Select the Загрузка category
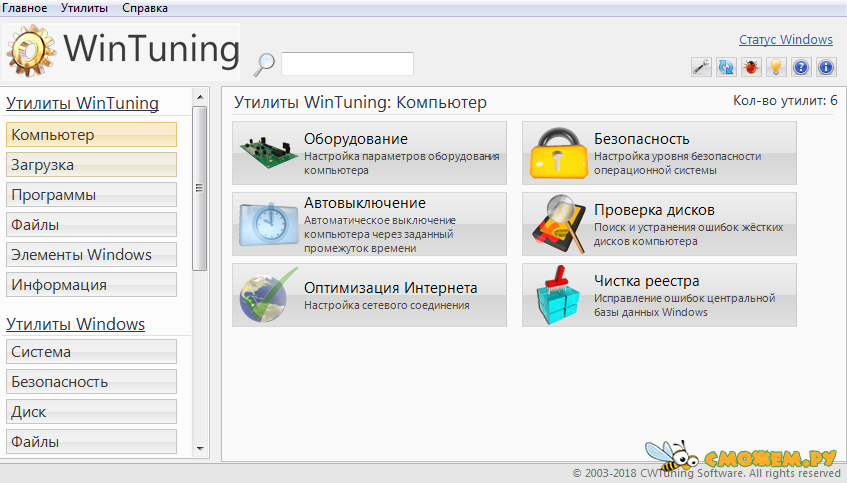Screen dimensions: 847x483 (x=91, y=164)
